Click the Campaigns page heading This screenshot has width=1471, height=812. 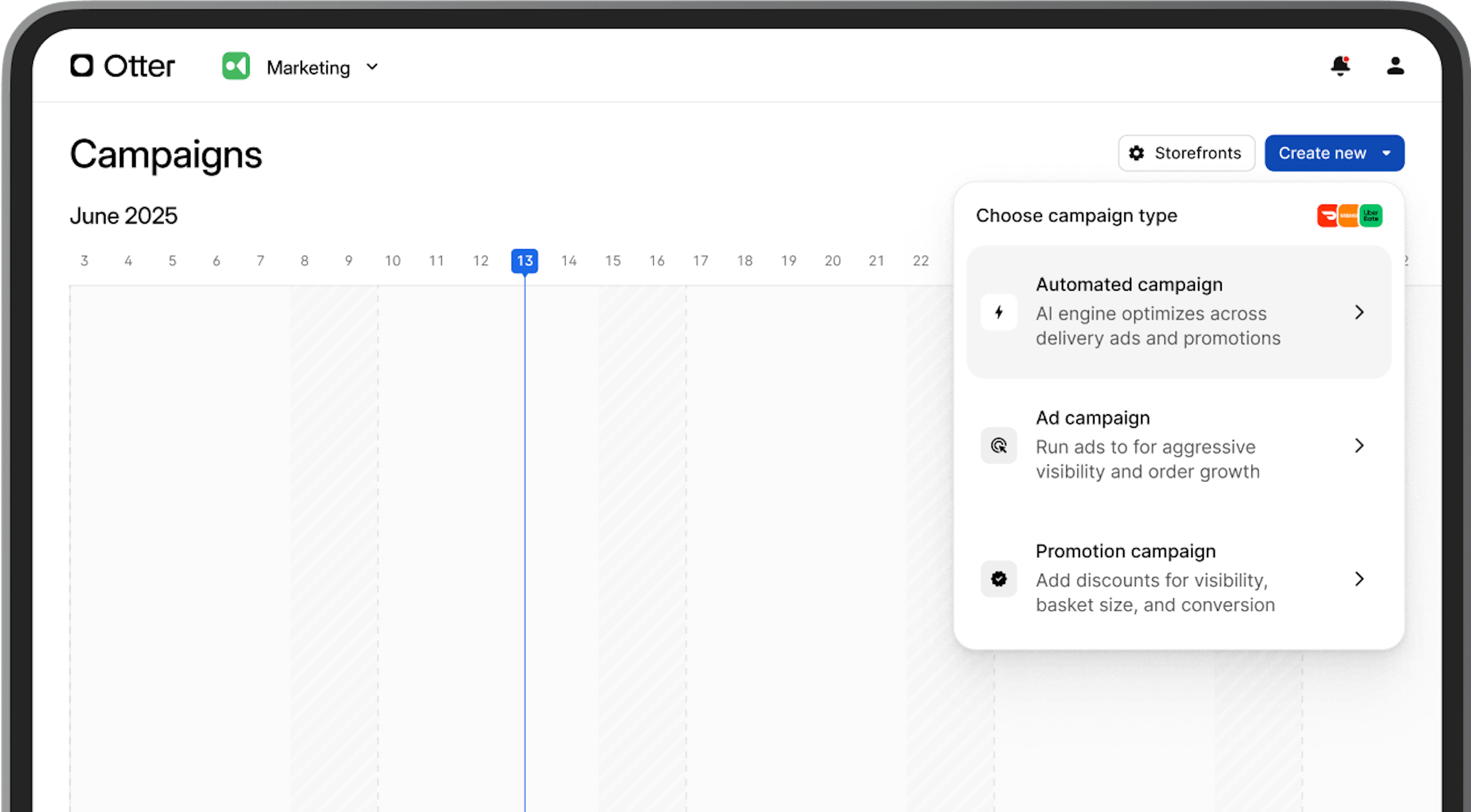point(165,155)
